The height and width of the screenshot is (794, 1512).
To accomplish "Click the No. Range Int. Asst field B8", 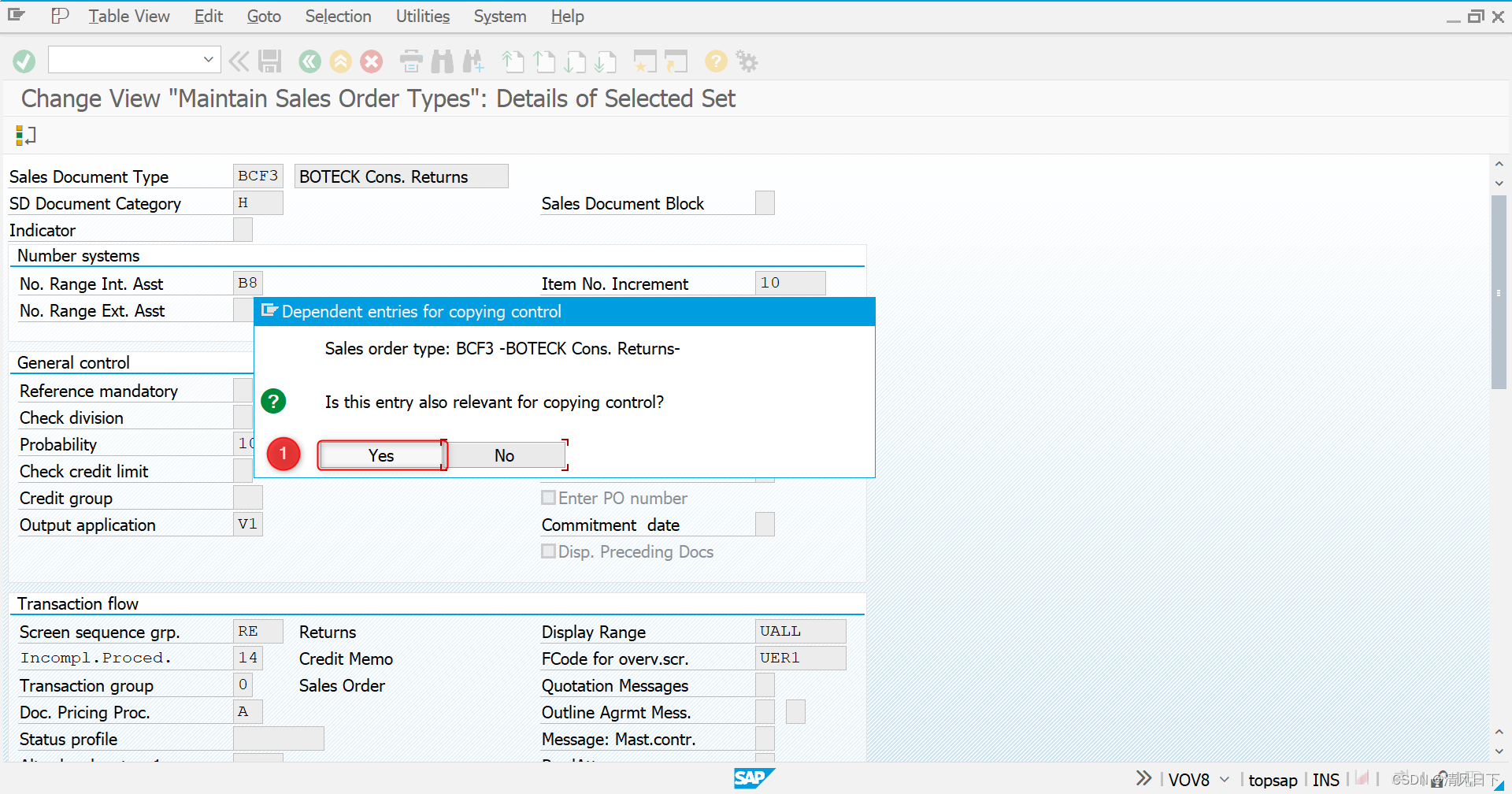I will pyautogui.click(x=248, y=284).
